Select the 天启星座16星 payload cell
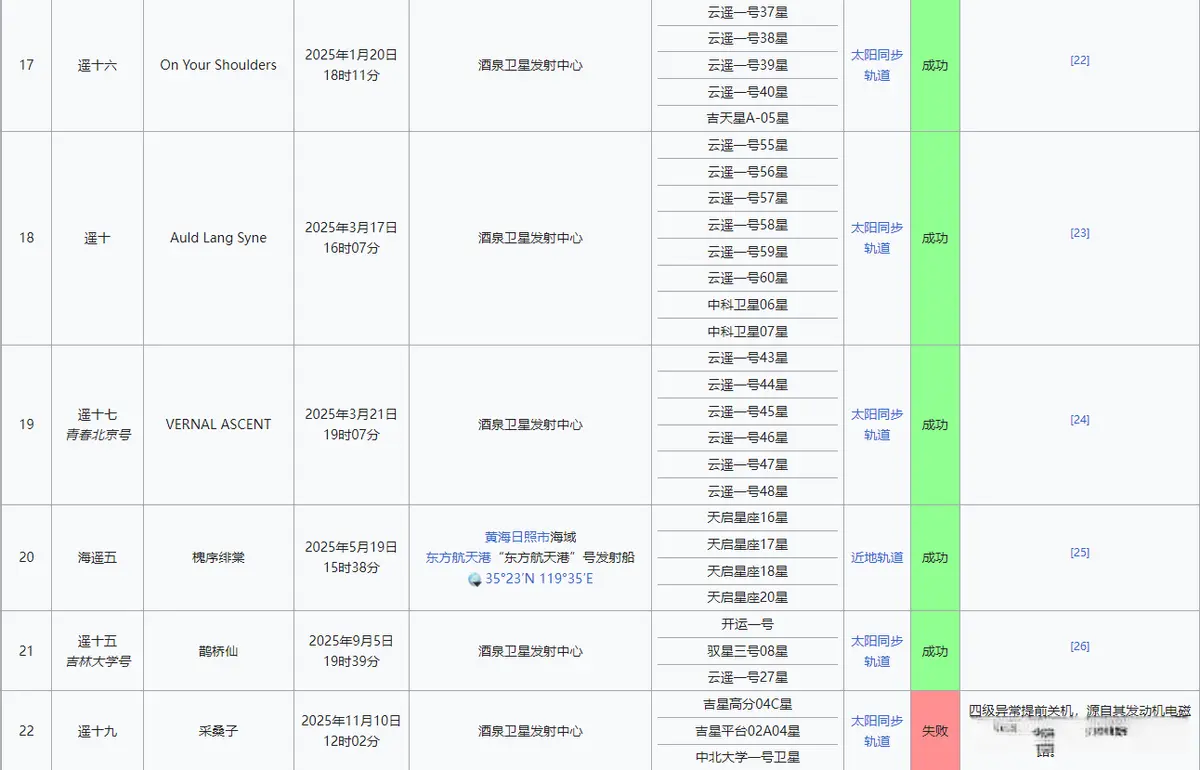Image resolution: width=1200 pixels, height=770 pixels. tap(748, 518)
